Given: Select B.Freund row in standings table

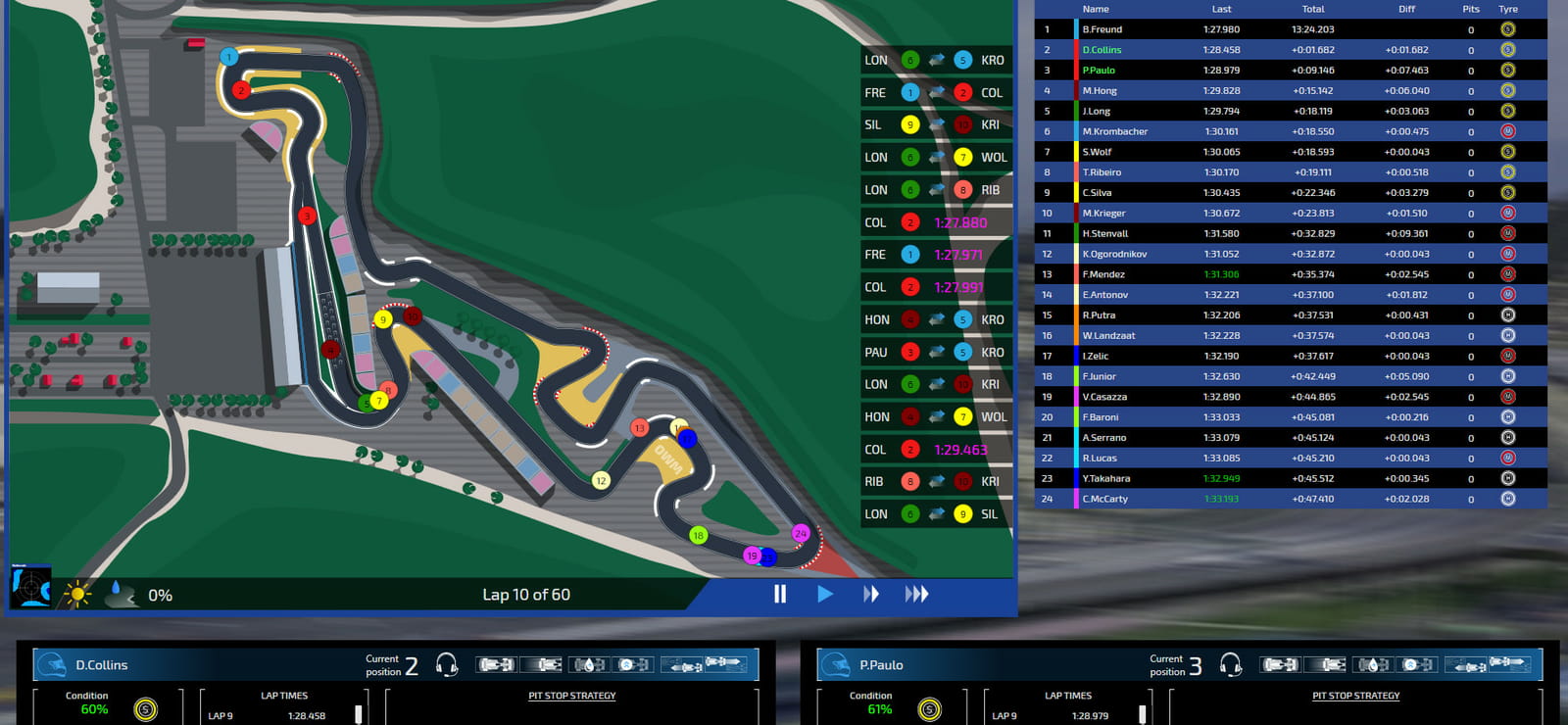Looking at the screenshot, I should 1292,29.
